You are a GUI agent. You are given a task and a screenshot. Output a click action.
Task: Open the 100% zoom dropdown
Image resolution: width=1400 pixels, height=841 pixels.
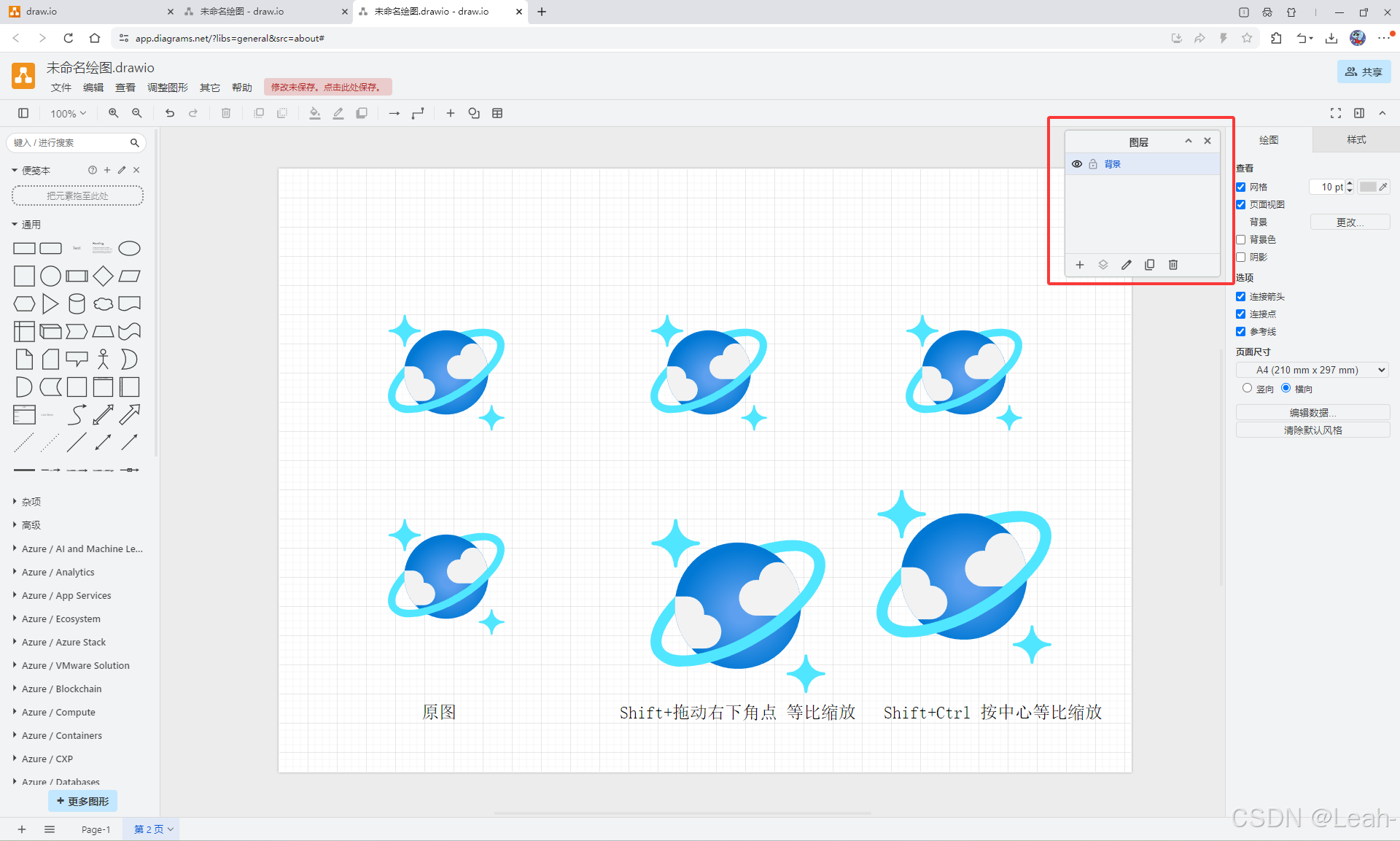68,114
